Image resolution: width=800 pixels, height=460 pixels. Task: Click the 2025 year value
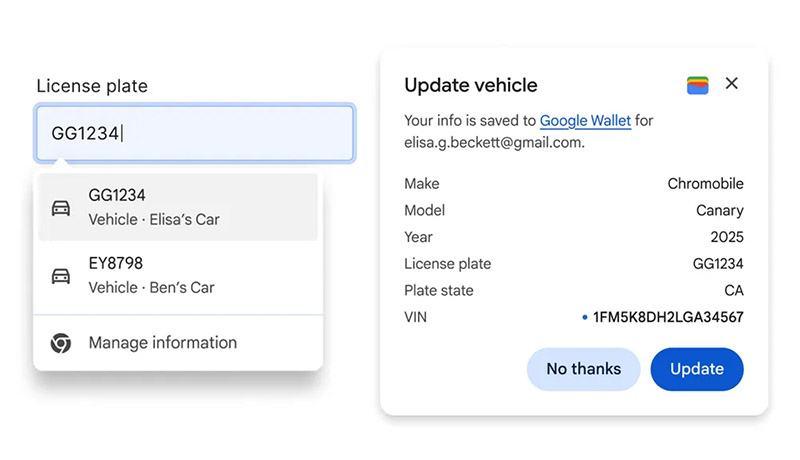tap(727, 237)
